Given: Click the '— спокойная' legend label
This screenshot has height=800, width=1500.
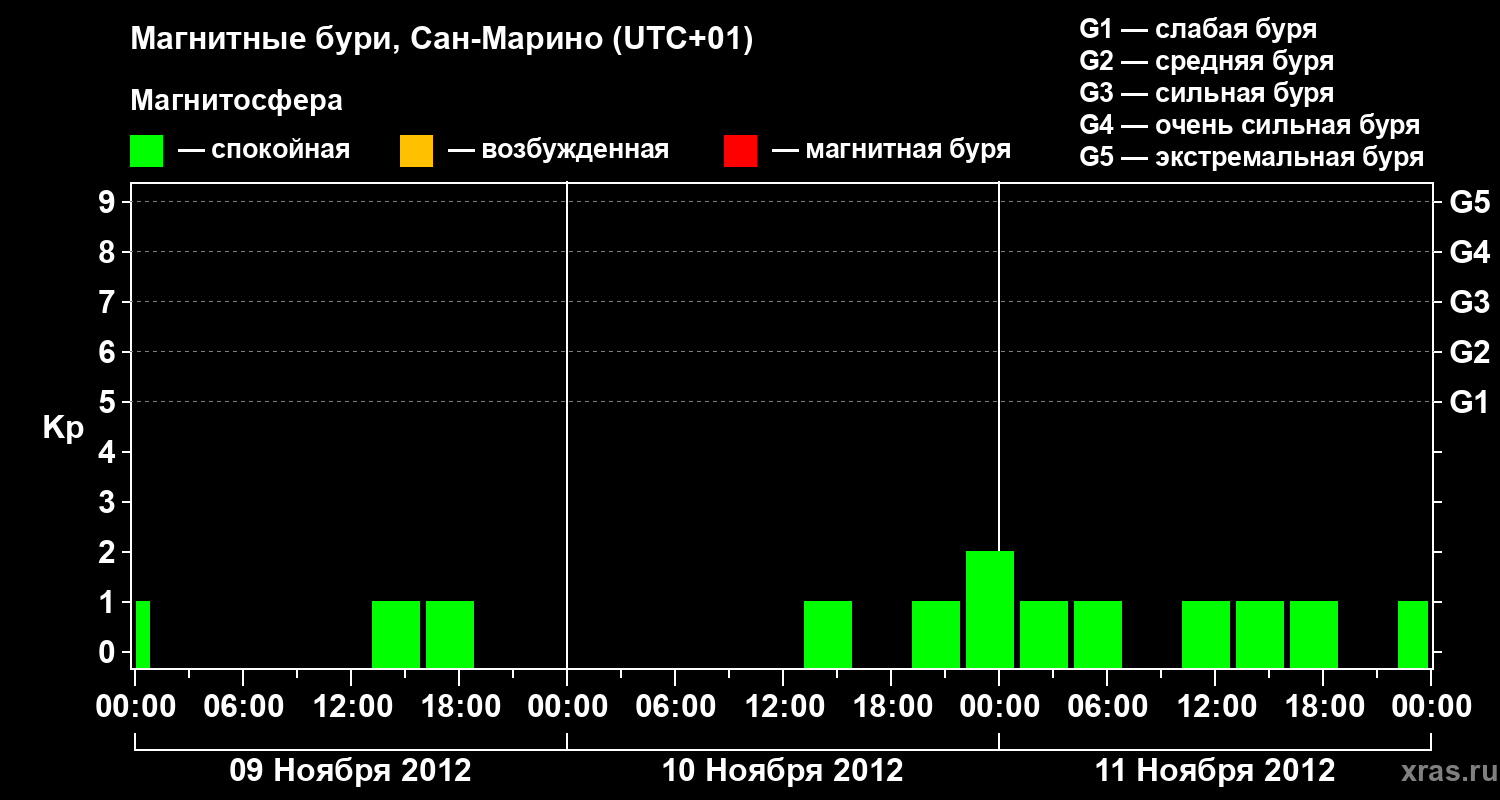Looking at the screenshot, I should click(264, 150).
